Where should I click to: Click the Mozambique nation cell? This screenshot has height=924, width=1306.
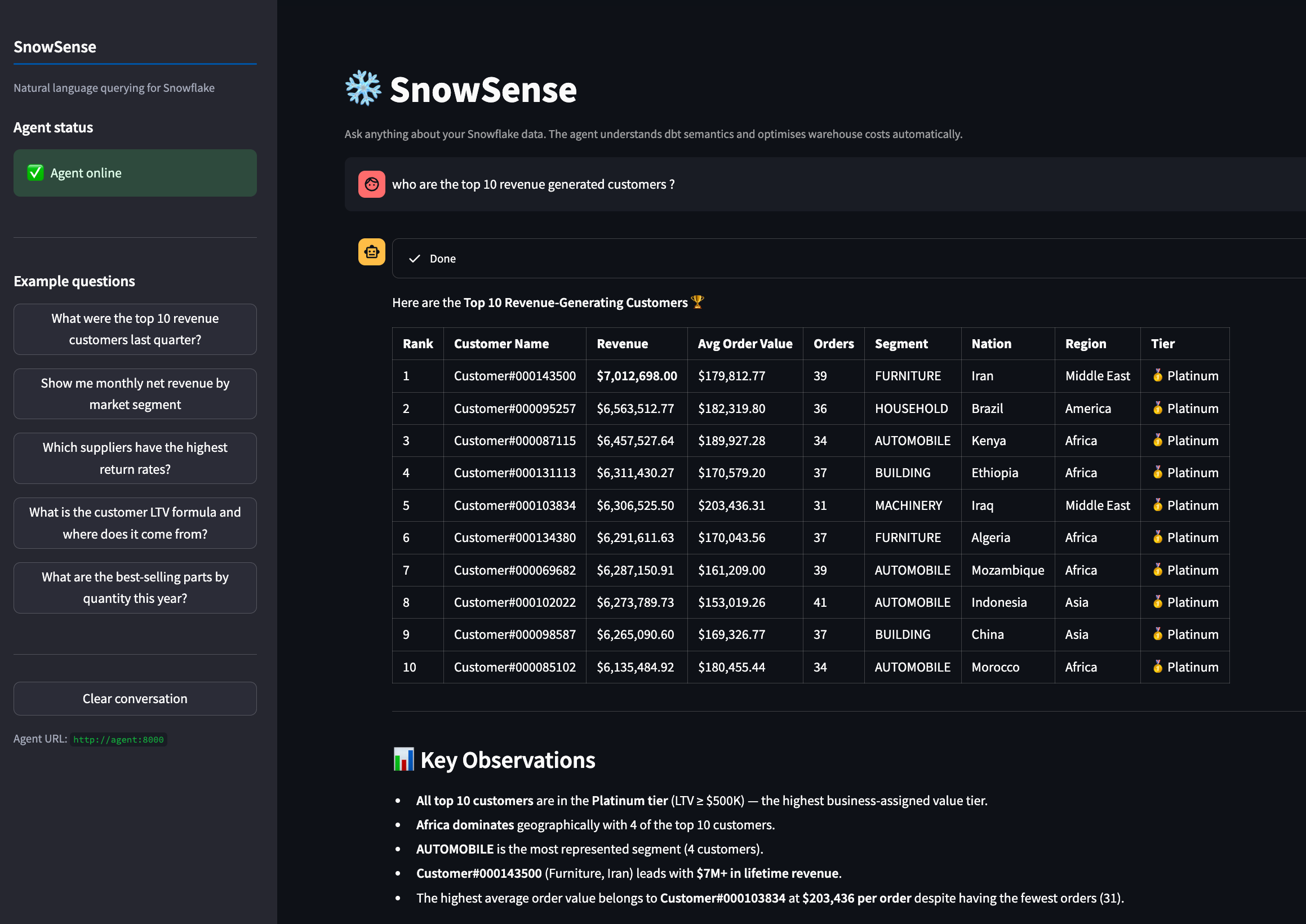[1008, 570]
